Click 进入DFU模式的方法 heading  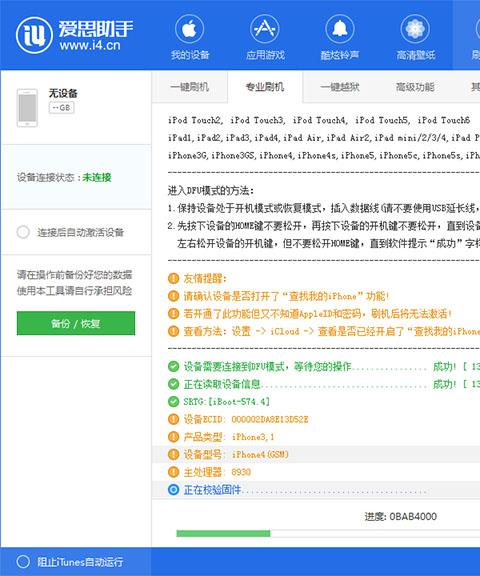[x=210, y=190]
